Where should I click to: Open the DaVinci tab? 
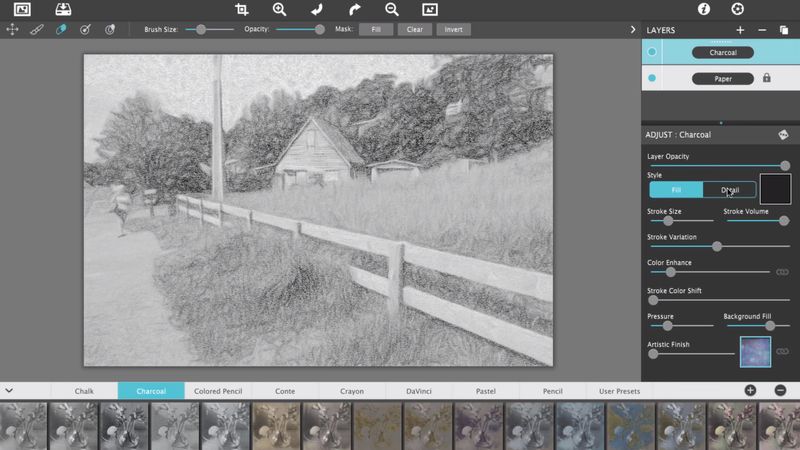click(x=419, y=391)
